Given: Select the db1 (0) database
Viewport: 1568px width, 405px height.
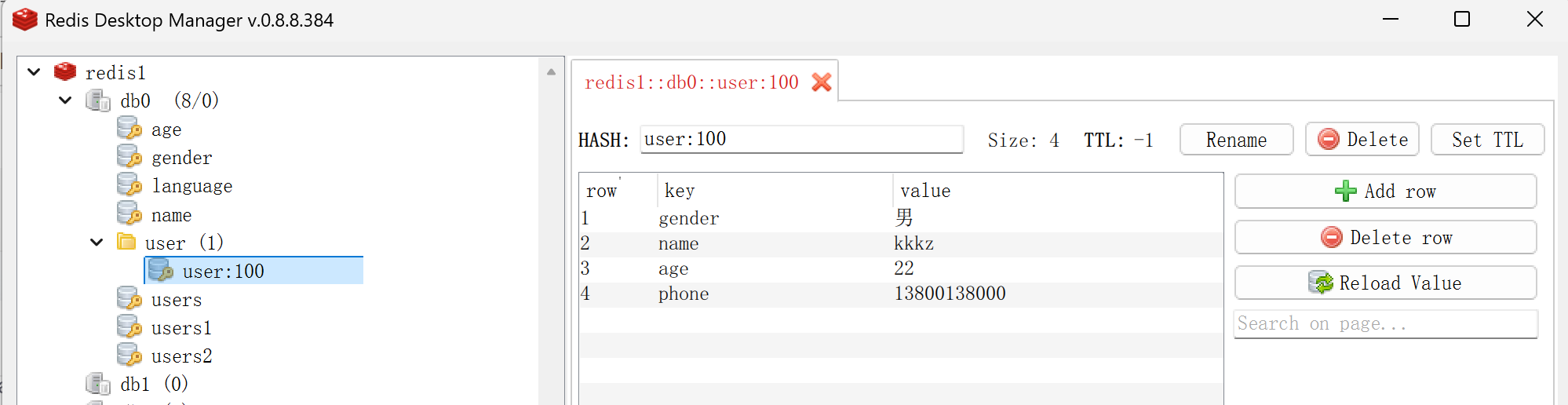Looking at the screenshot, I should coord(154,384).
